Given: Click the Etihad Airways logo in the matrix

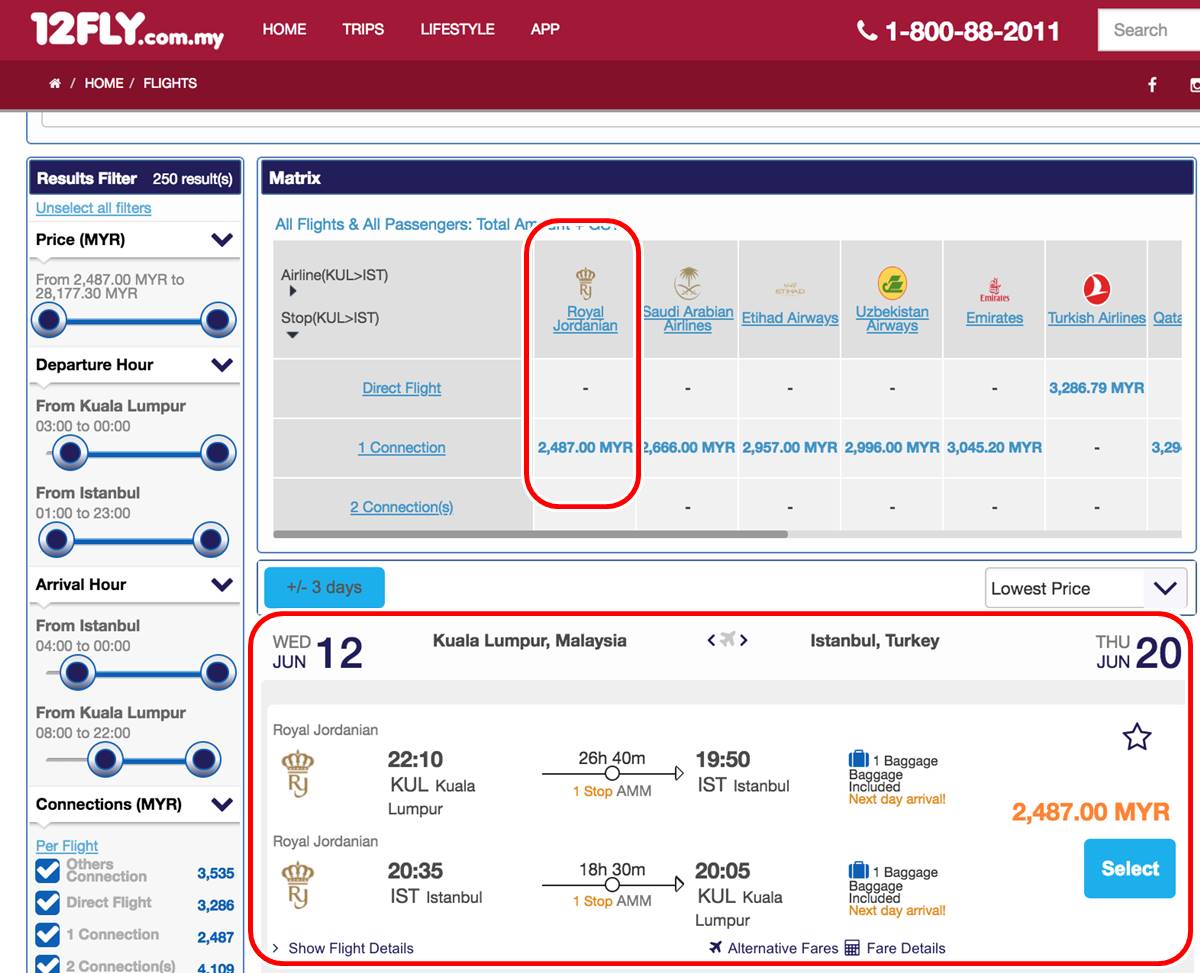Looking at the screenshot, I should tap(790, 289).
